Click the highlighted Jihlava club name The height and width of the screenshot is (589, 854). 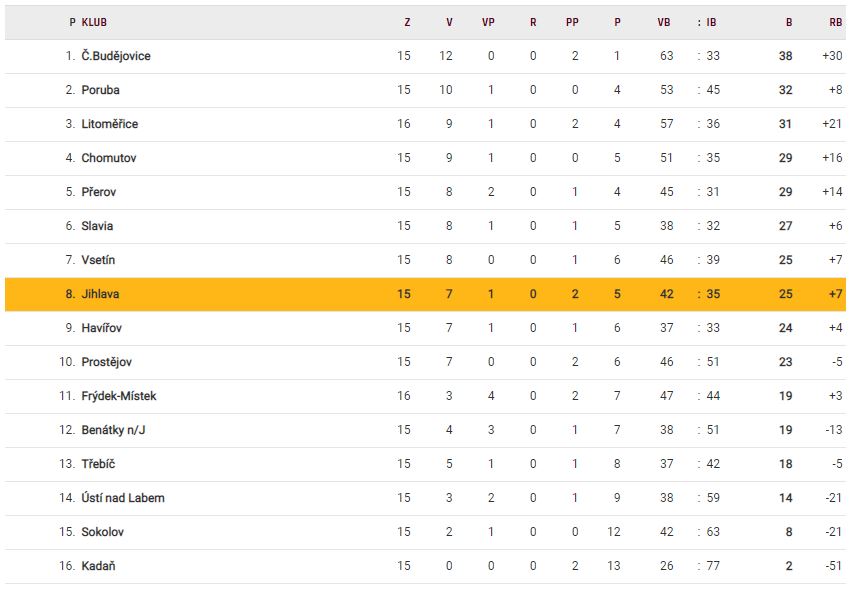(x=100, y=294)
